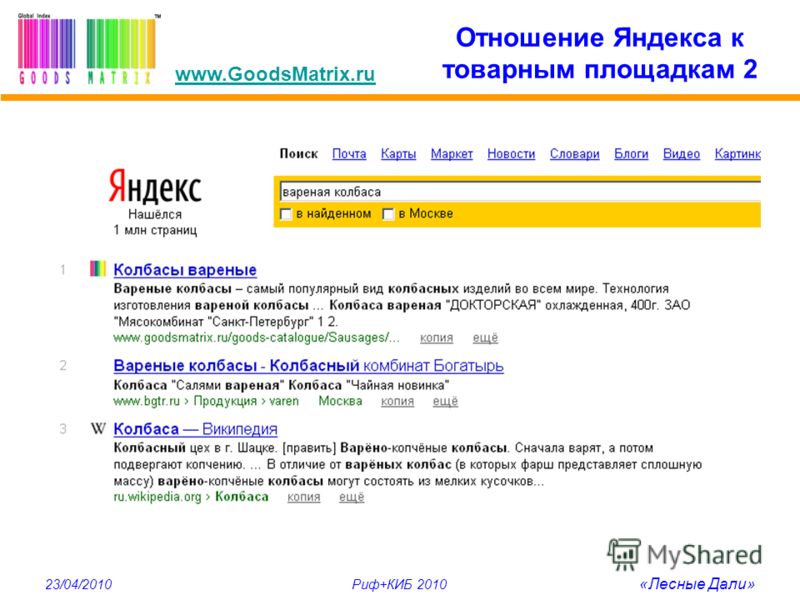Screen dimensions: 800x600
Task: Open Маркет in the top navigation
Action: [x=452, y=154]
